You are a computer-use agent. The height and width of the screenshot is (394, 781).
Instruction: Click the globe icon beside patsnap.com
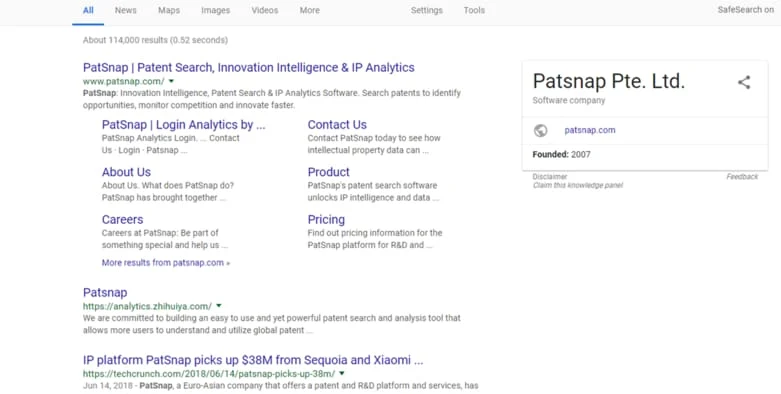(540, 131)
